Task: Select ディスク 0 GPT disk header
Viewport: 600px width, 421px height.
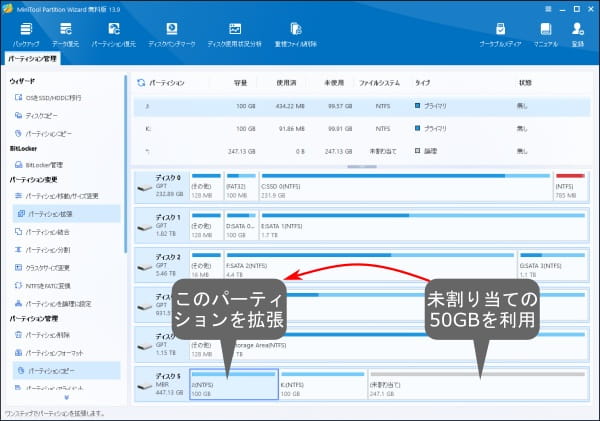Action: [x=162, y=186]
